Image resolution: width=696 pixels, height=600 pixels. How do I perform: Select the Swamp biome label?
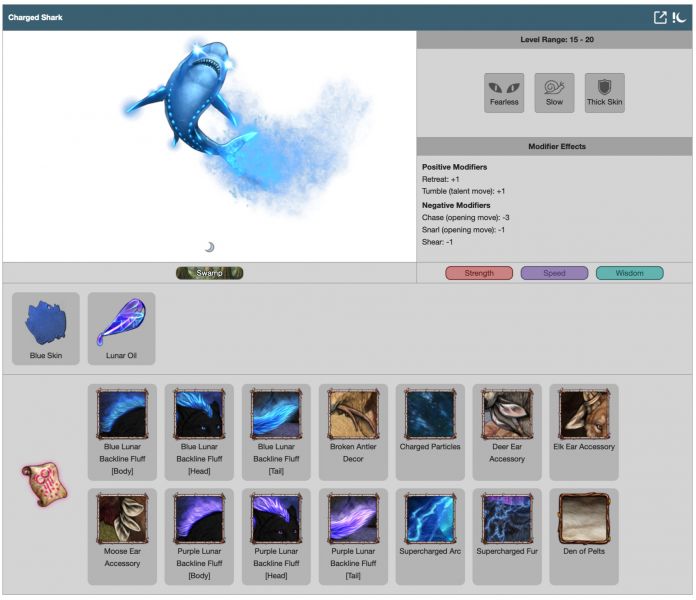(x=210, y=273)
